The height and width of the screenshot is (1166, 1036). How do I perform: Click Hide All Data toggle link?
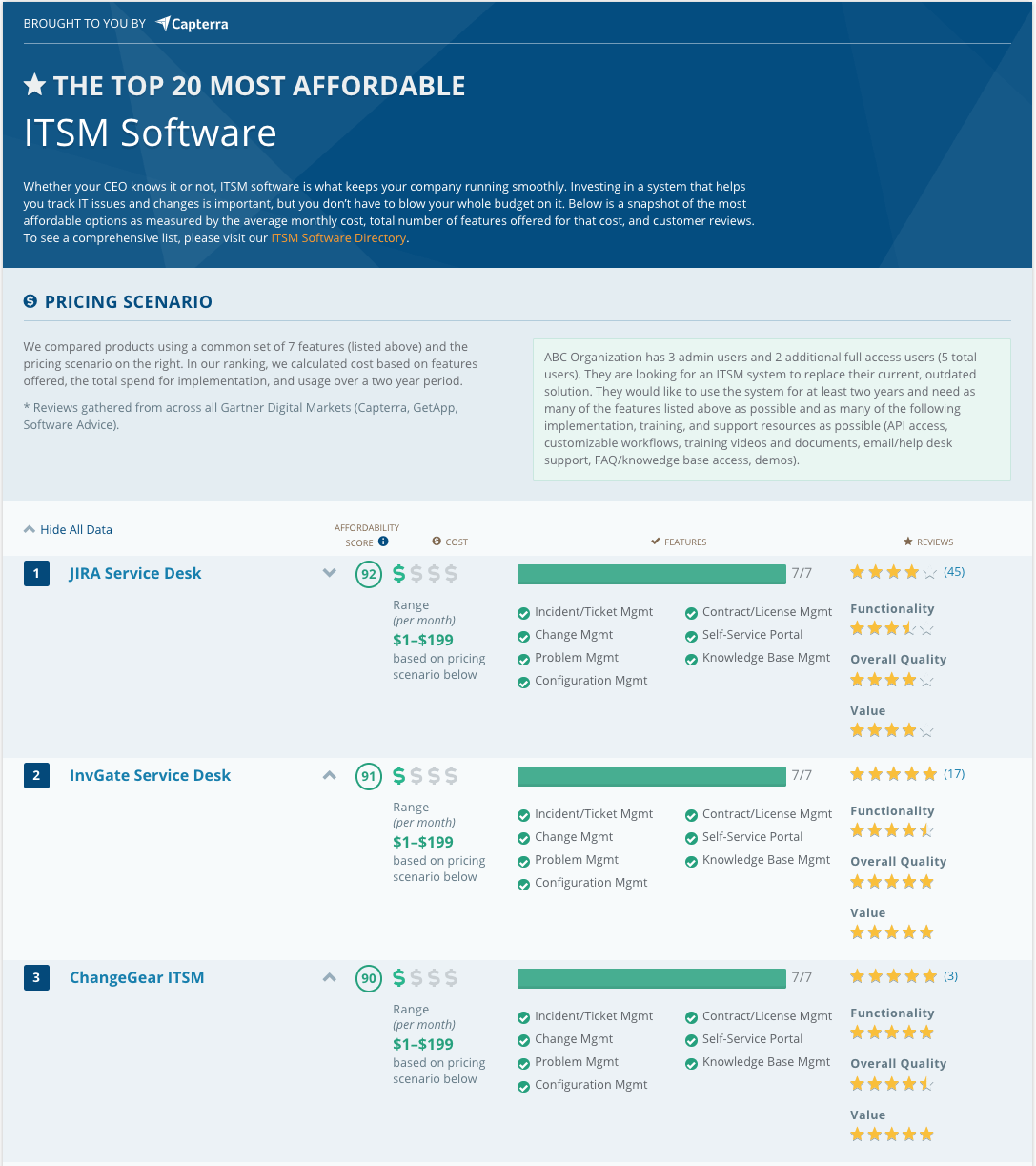tap(68, 529)
